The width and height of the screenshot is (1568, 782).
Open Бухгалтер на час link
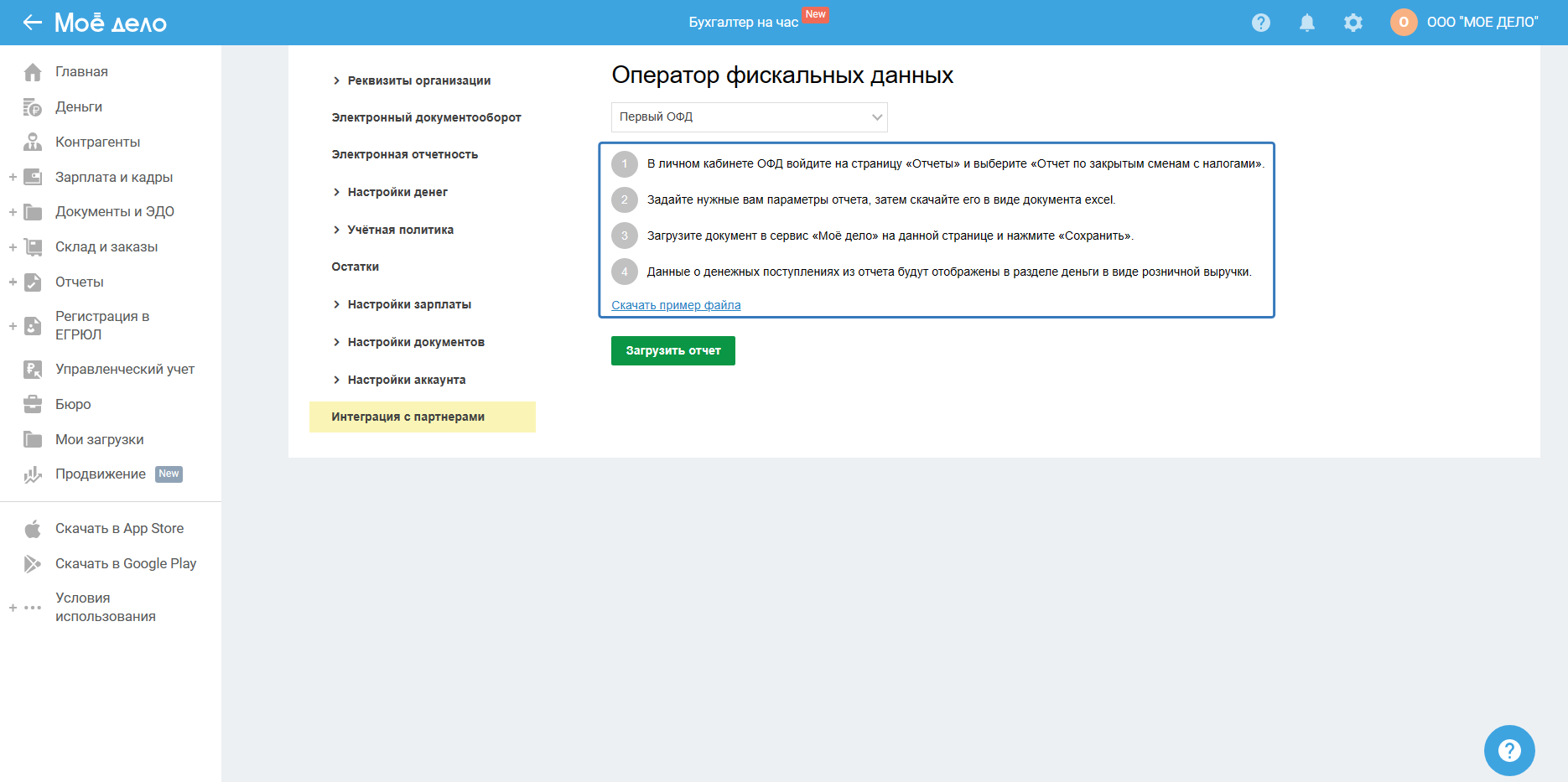coord(743,23)
